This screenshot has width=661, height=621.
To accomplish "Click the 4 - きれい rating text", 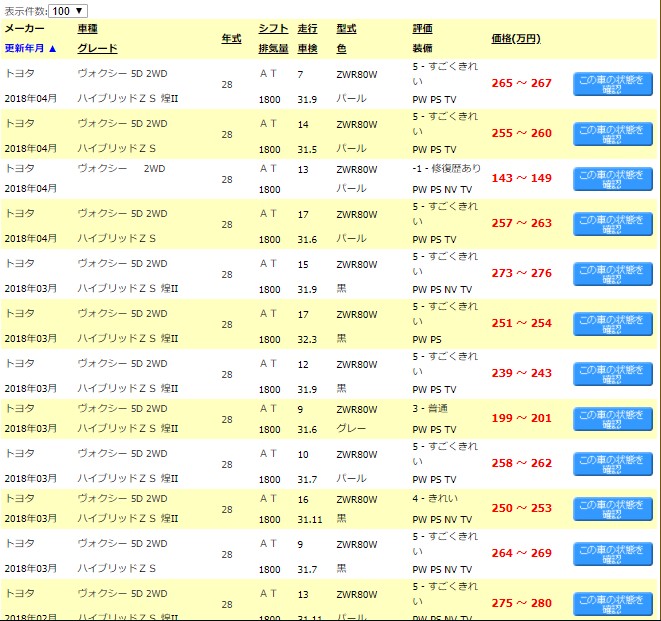I will (x=435, y=499).
